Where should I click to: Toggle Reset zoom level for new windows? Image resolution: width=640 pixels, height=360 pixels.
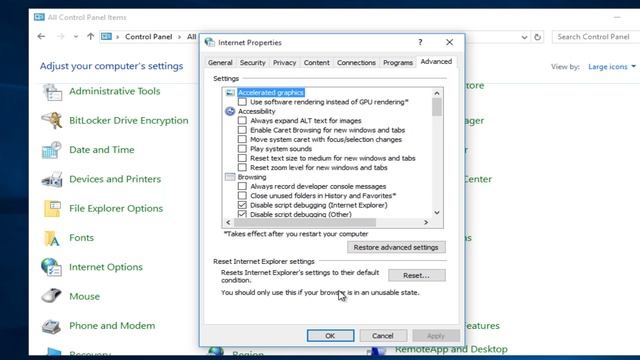[x=242, y=167]
